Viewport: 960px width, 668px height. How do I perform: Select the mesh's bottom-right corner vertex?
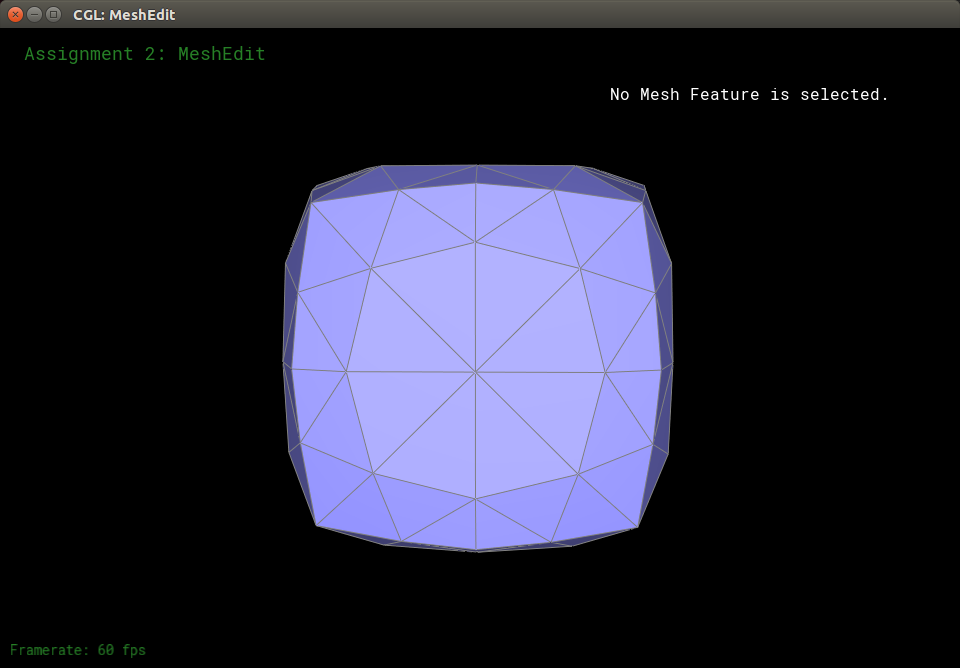click(x=638, y=526)
